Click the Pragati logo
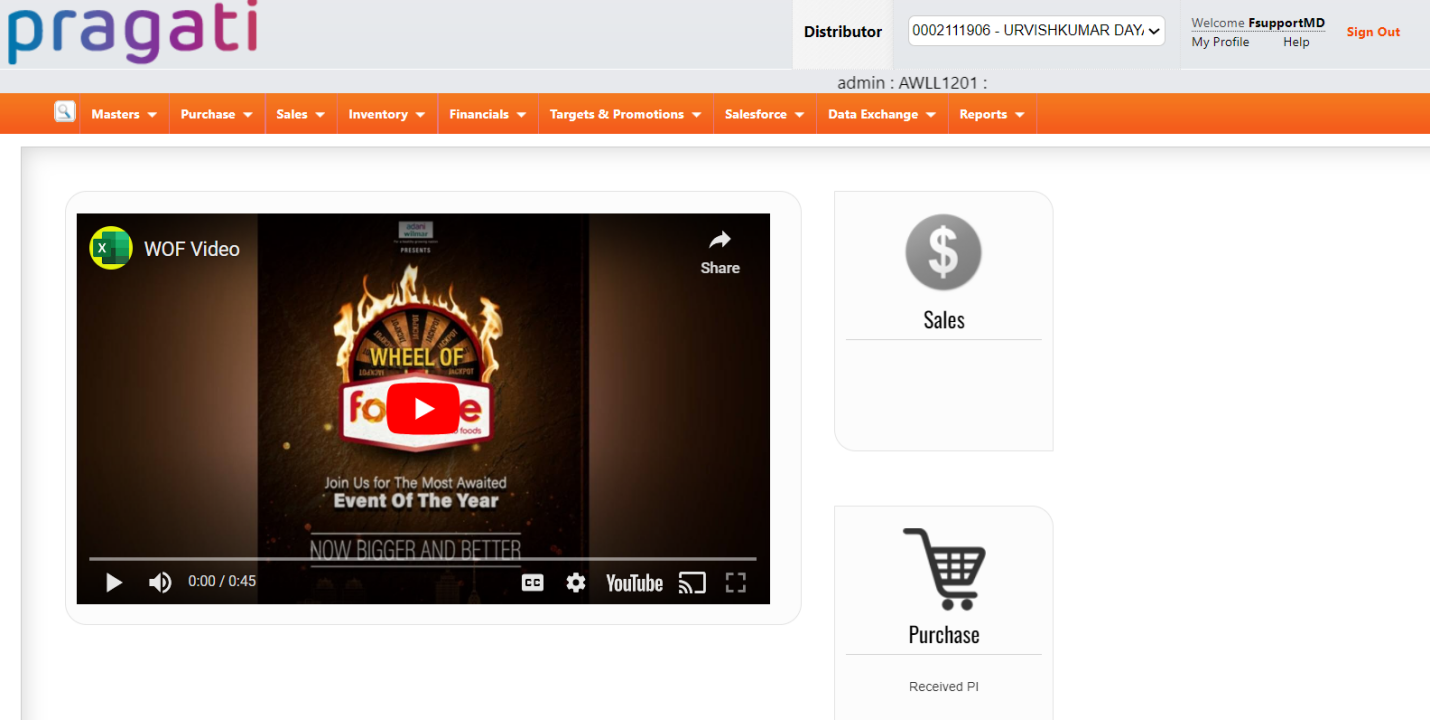The image size is (1430, 720). (133, 32)
